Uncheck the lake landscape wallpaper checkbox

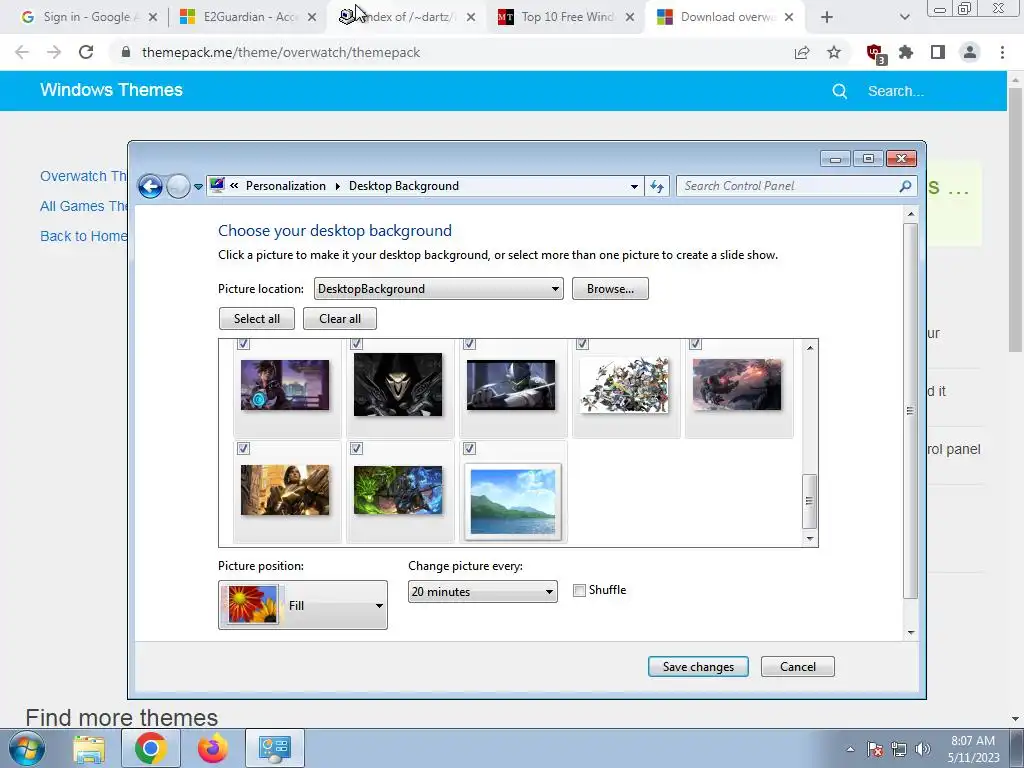[x=470, y=449]
